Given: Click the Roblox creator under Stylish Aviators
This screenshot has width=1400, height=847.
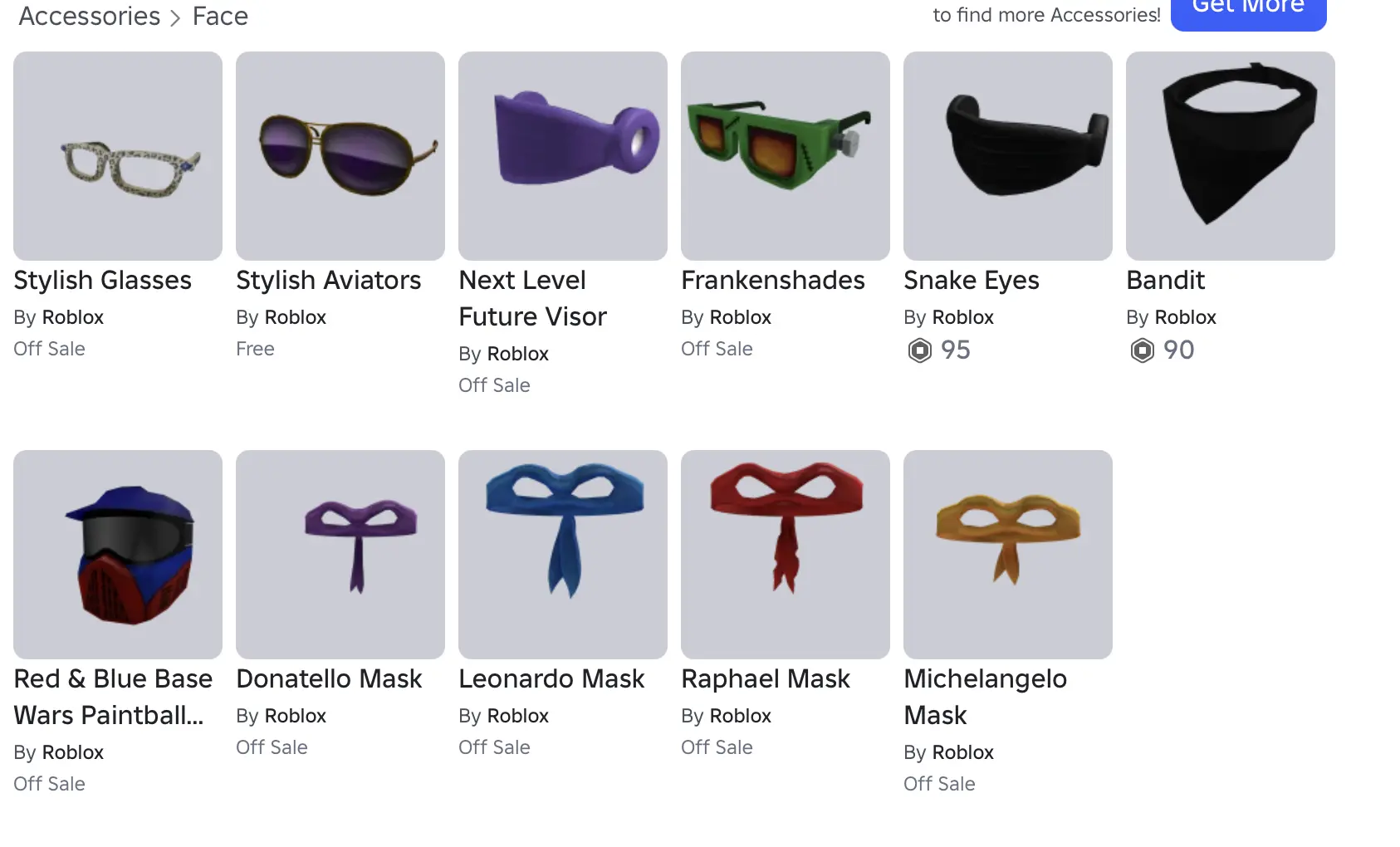Looking at the screenshot, I should (x=295, y=317).
